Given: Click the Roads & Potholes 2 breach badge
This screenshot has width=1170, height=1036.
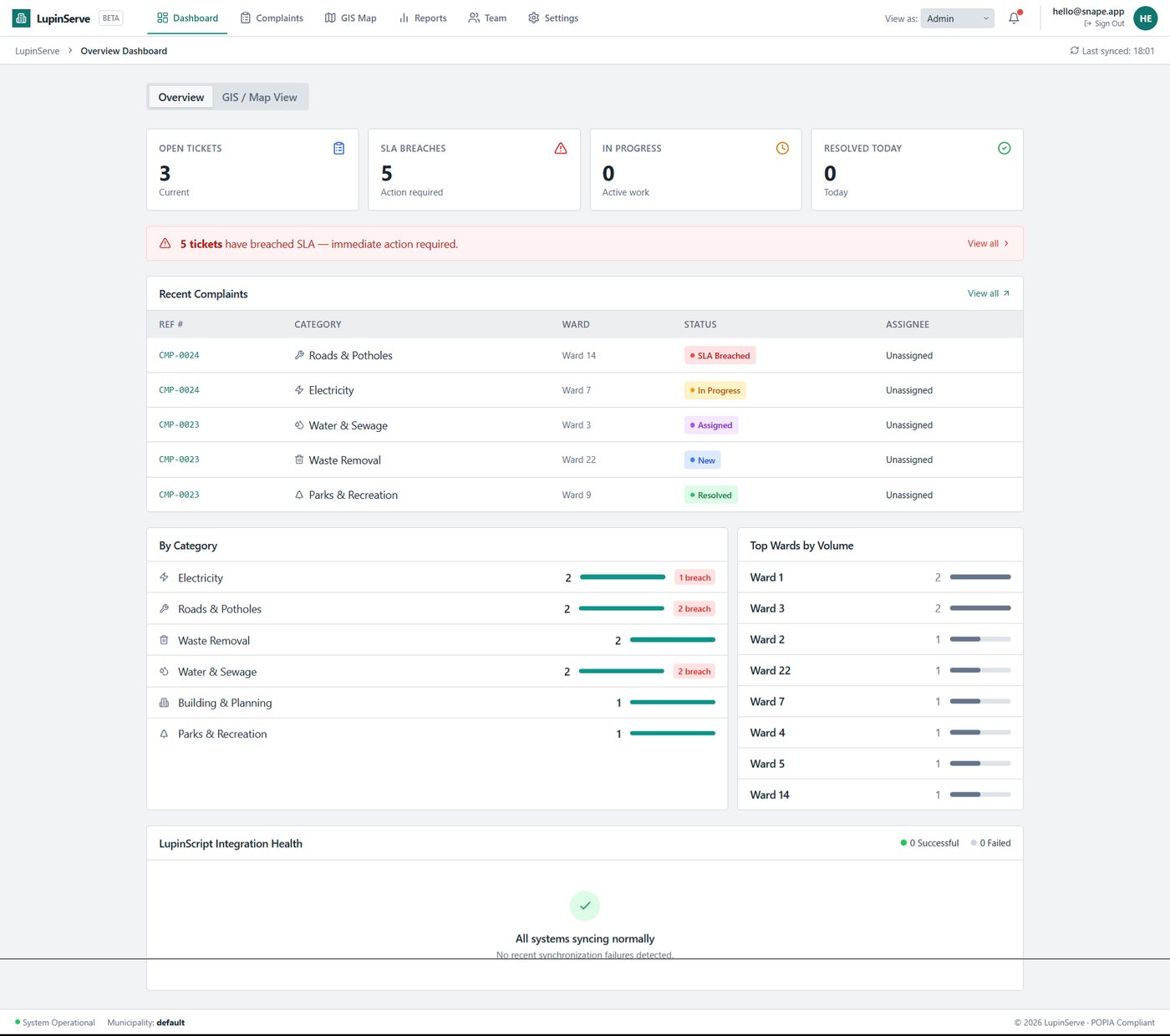Looking at the screenshot, I should coord(694,609).
